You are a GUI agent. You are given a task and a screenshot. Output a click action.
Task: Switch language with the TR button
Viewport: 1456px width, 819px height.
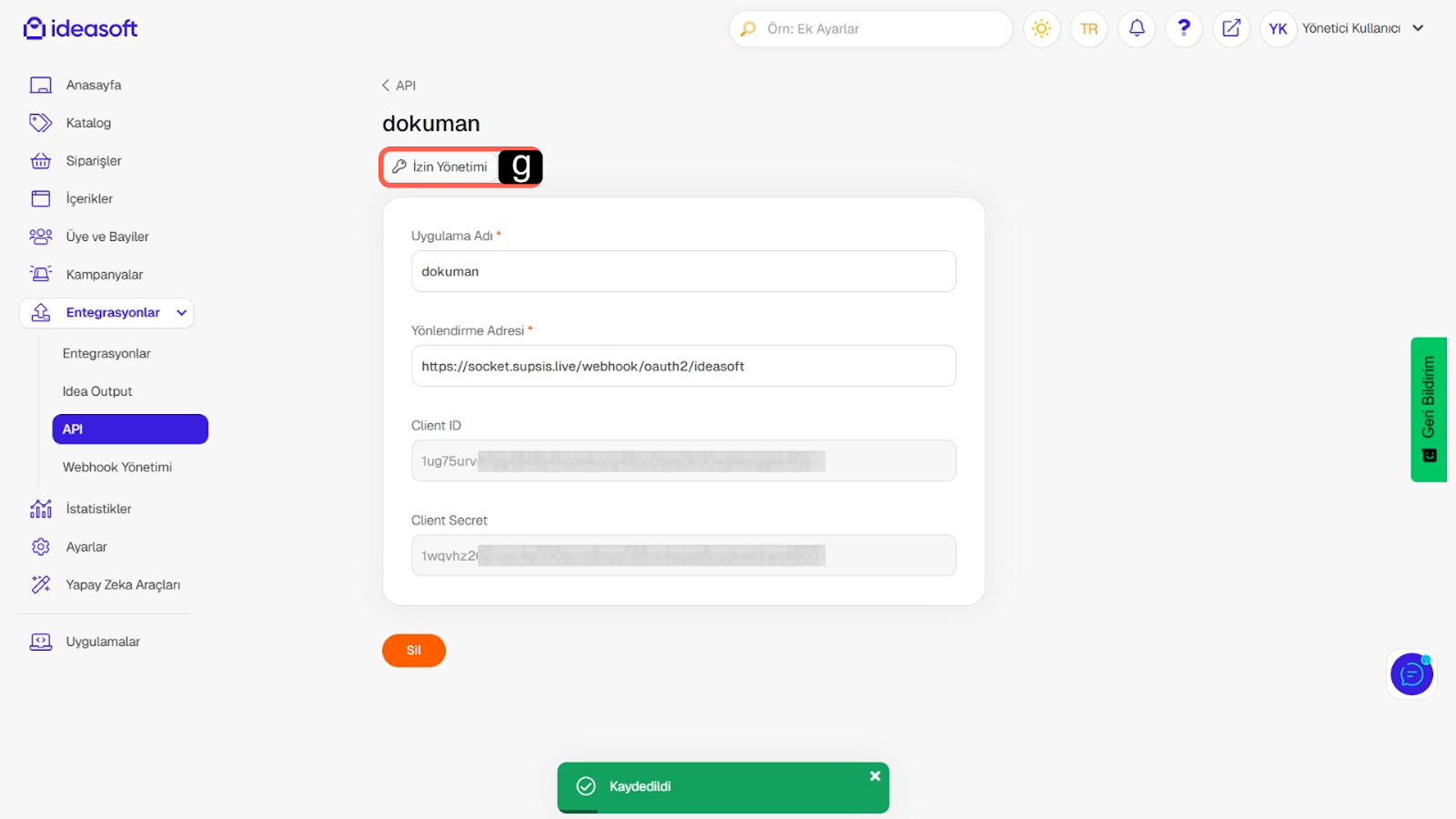(x=1089, y=29)
